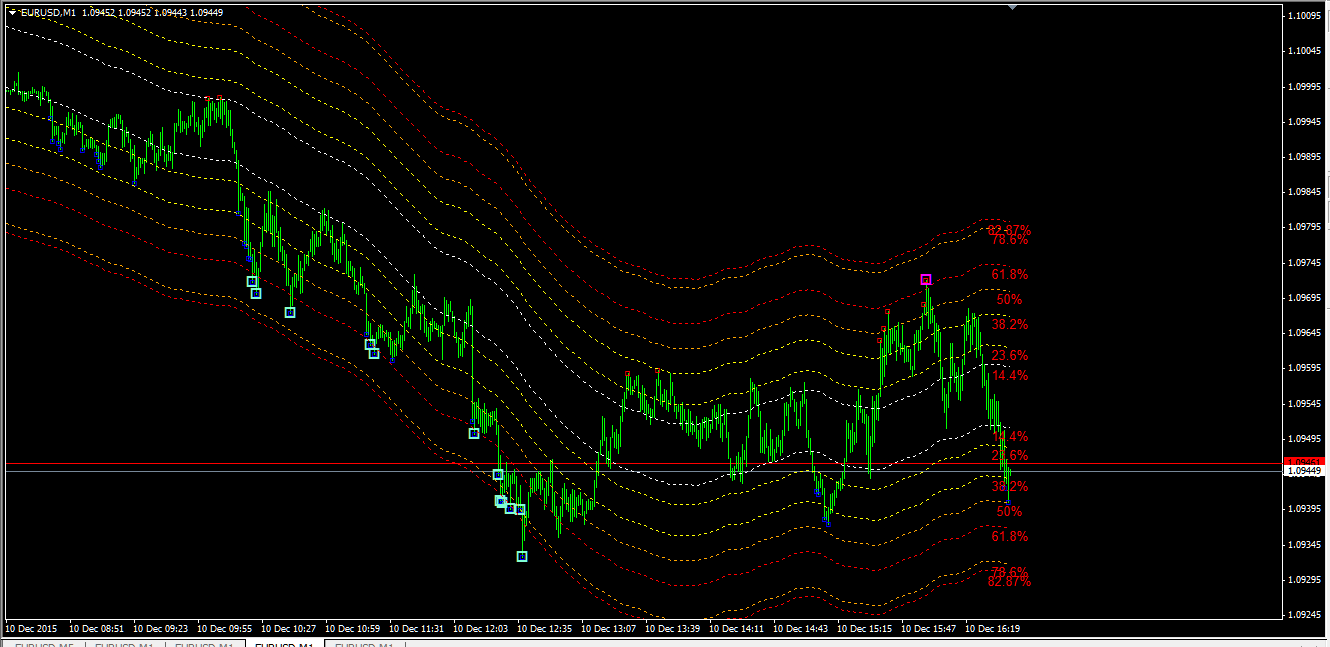
Task: Click the 1.09895 price on the axis
Action: tap(1306, 156)
